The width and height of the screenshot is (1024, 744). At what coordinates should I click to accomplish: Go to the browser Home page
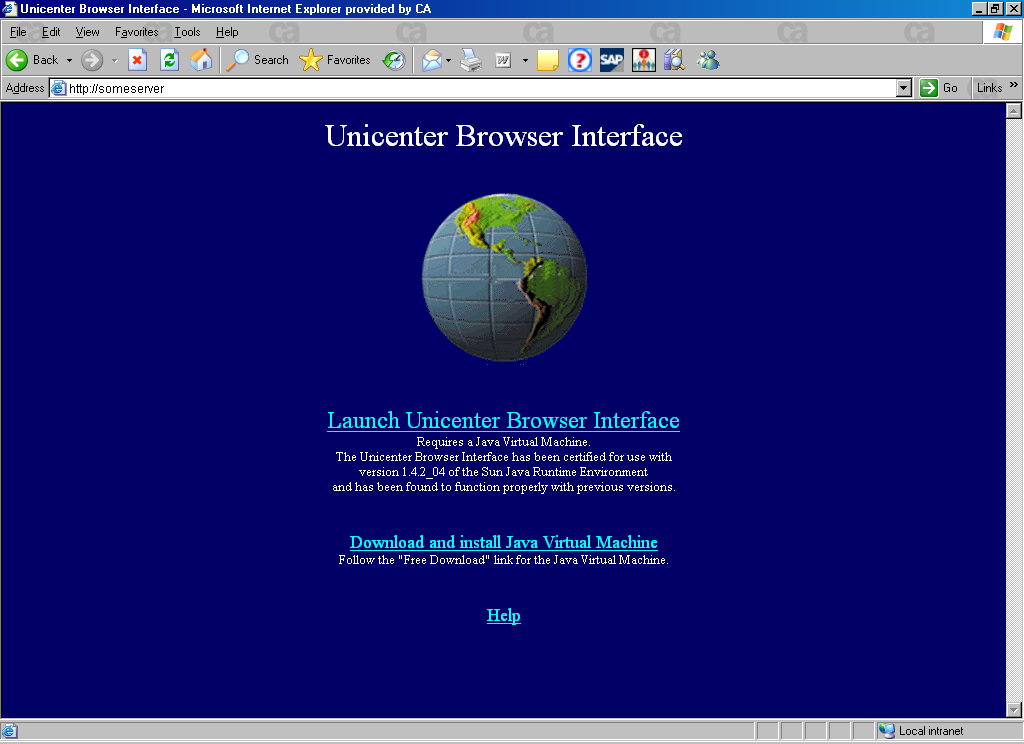click(201, 60)
